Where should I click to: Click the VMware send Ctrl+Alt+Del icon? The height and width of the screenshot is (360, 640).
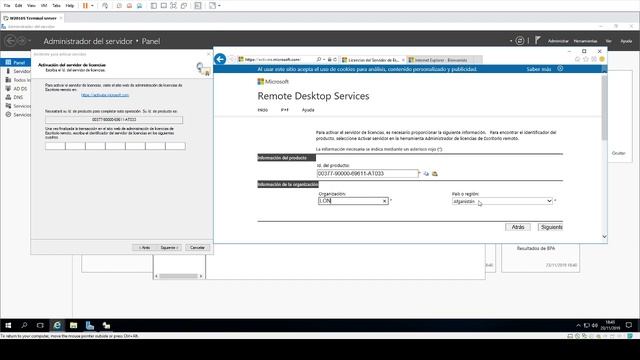[x=105, y=6]
